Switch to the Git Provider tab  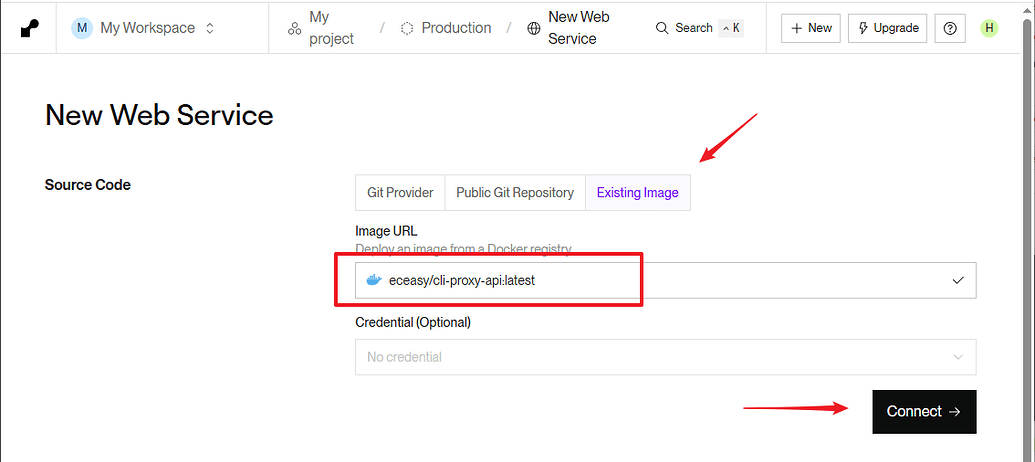tap(400, 193)
